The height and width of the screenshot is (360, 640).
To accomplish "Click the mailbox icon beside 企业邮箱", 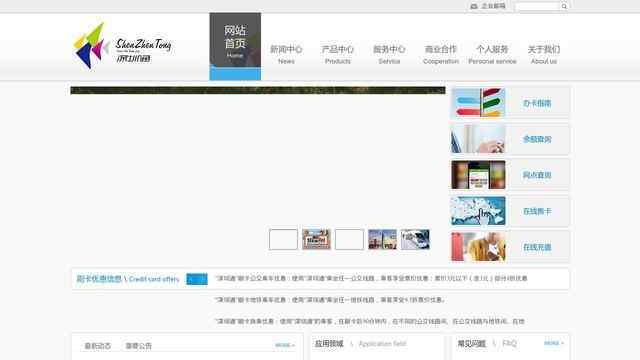I will [x=474, y=6].
